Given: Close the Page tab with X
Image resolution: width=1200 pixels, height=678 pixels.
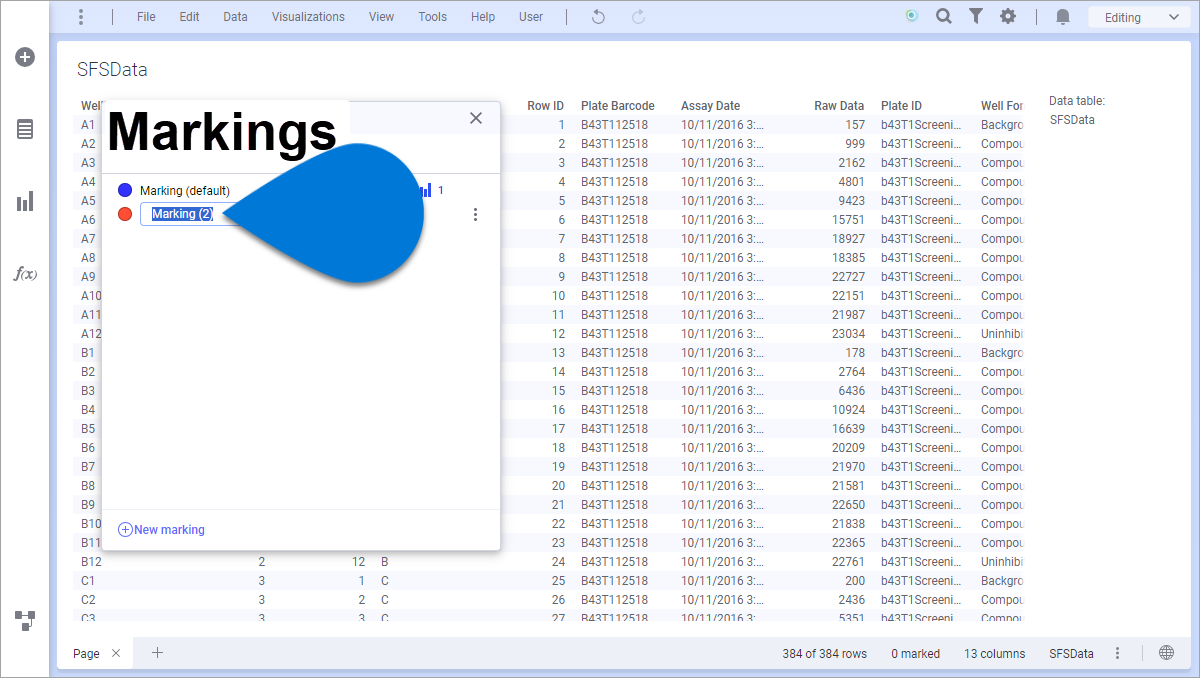Looking at the screenshot, I should (116, 653).
